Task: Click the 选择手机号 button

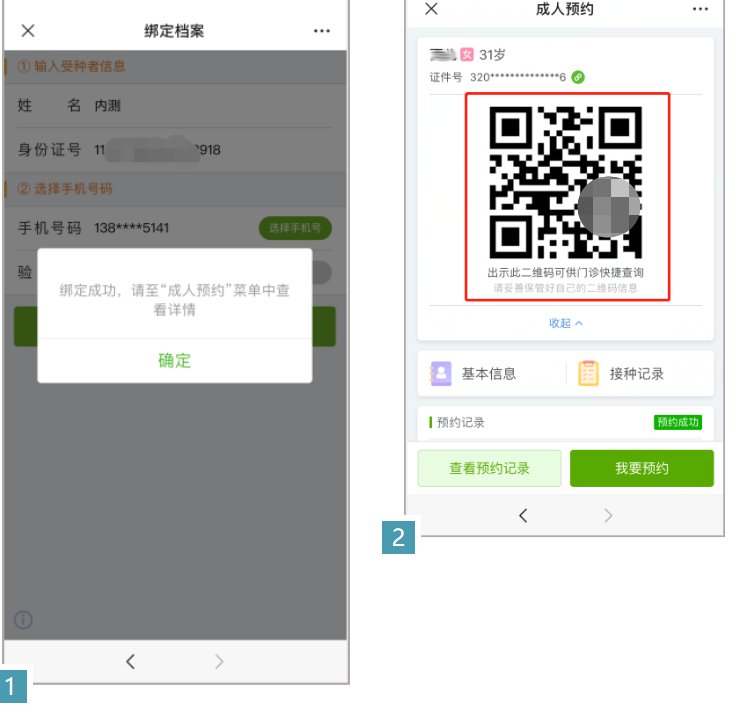Action: coord(295,228)
